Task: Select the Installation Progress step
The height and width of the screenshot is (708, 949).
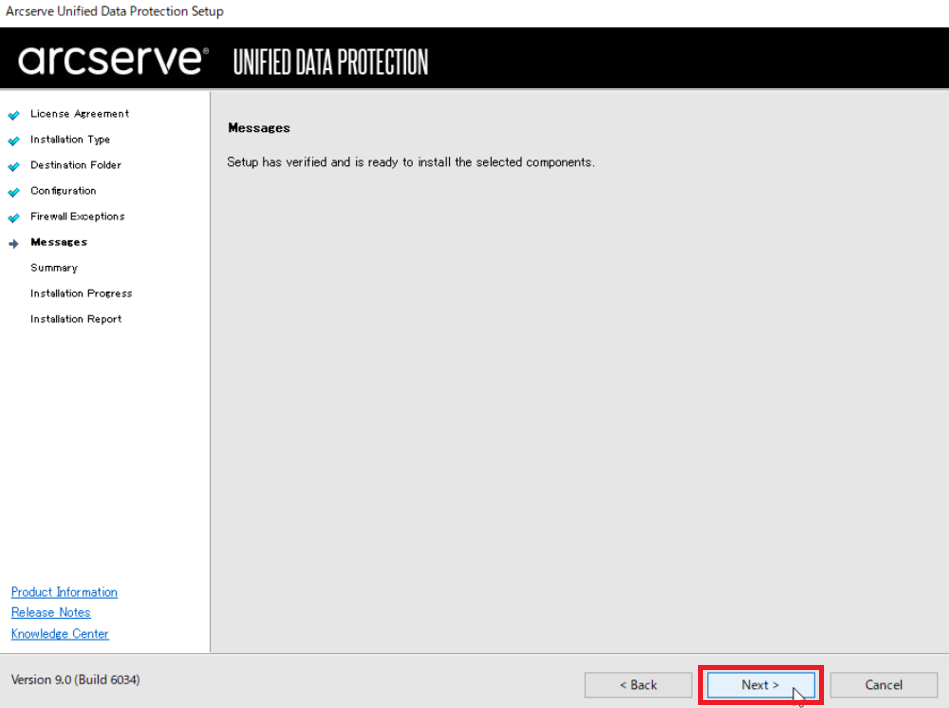Action: point(81,293)
